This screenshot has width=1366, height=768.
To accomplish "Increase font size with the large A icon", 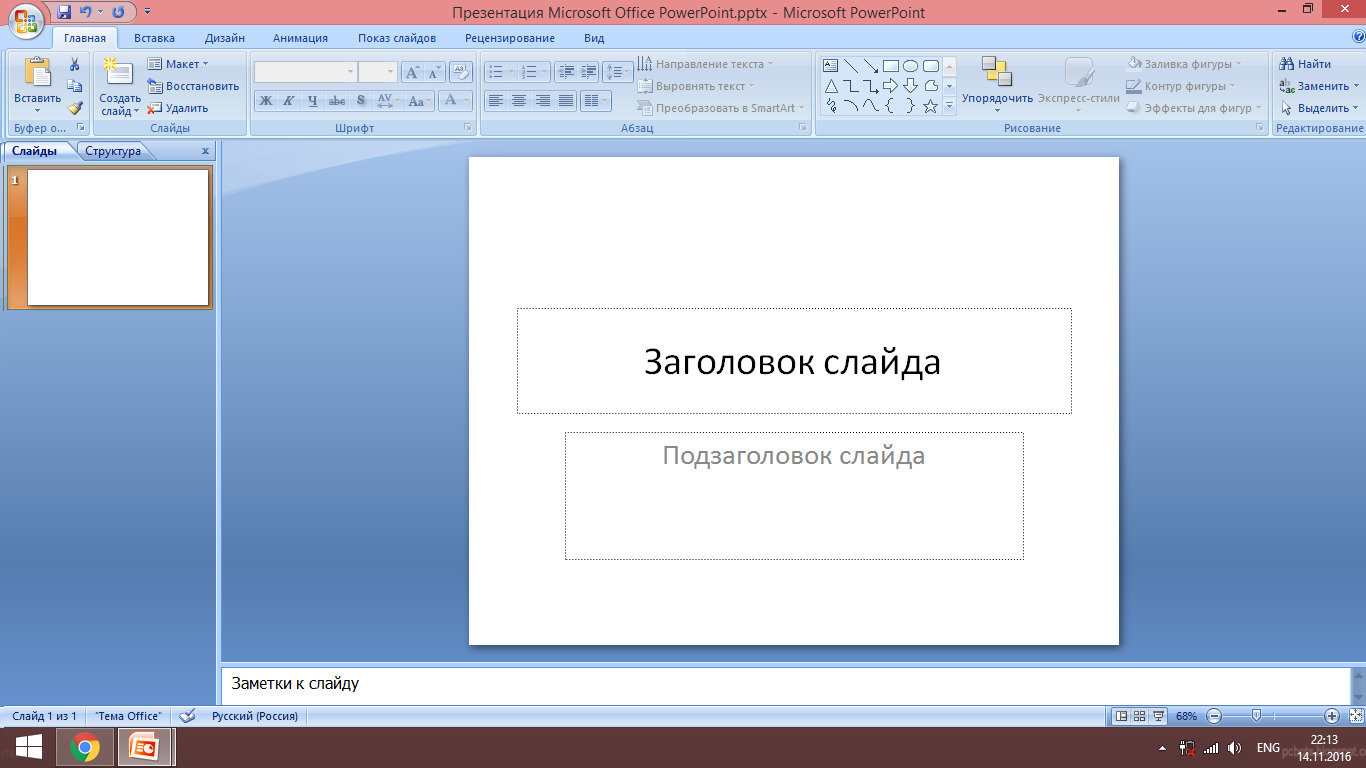I will (x=412, y=72).
